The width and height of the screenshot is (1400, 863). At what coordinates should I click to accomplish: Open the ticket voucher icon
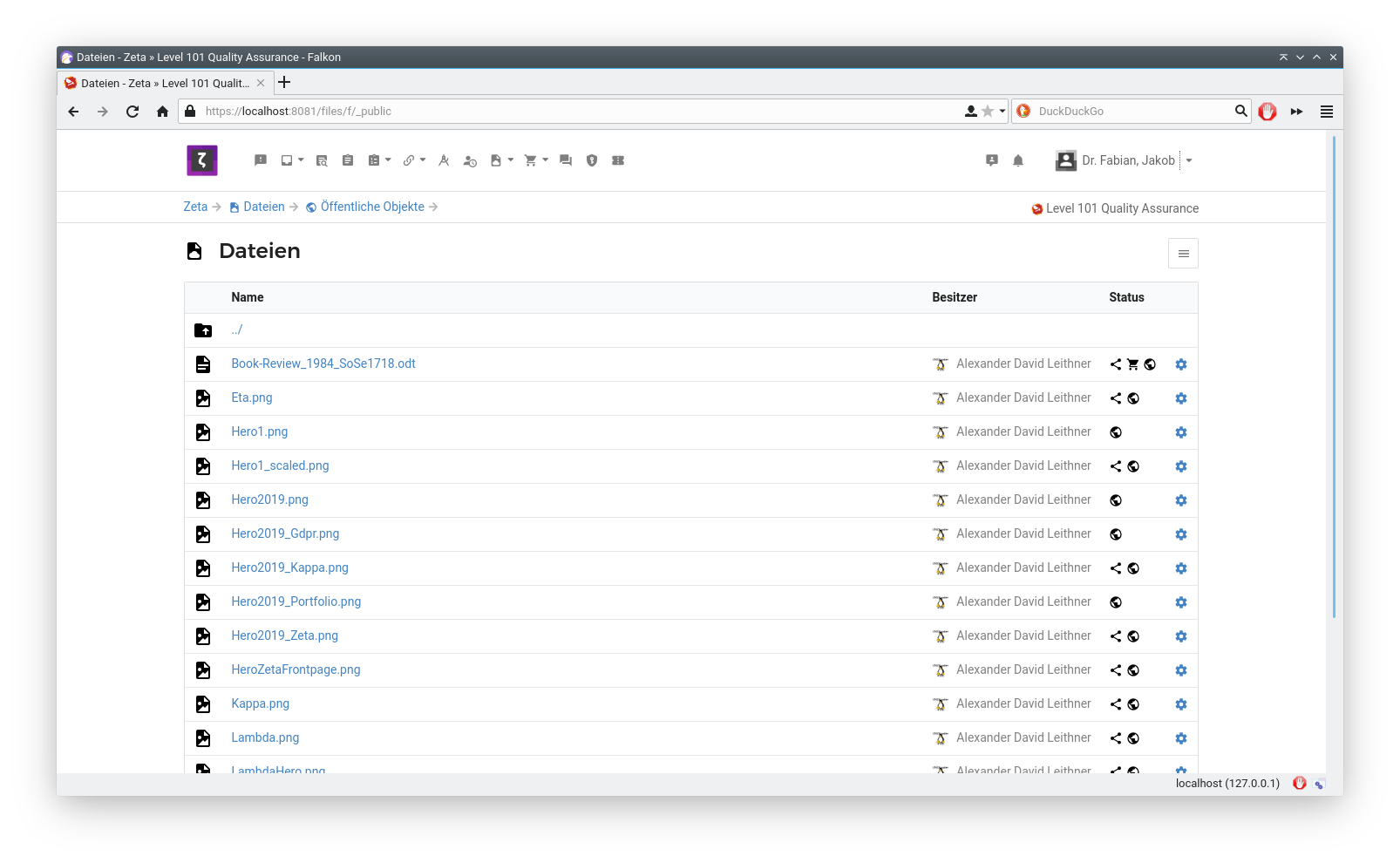[618, 160]
